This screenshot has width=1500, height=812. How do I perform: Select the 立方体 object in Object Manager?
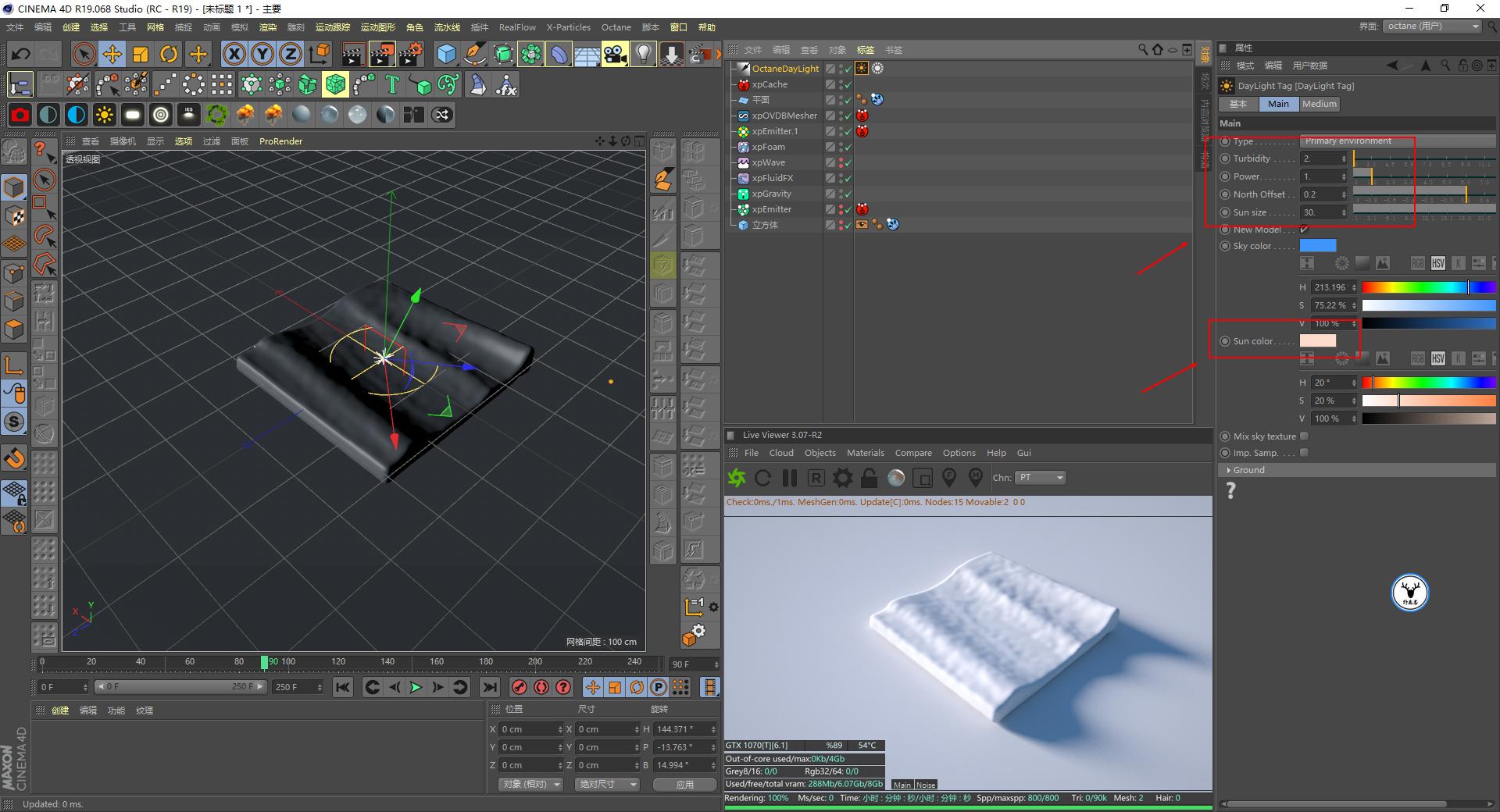(767, 225)
